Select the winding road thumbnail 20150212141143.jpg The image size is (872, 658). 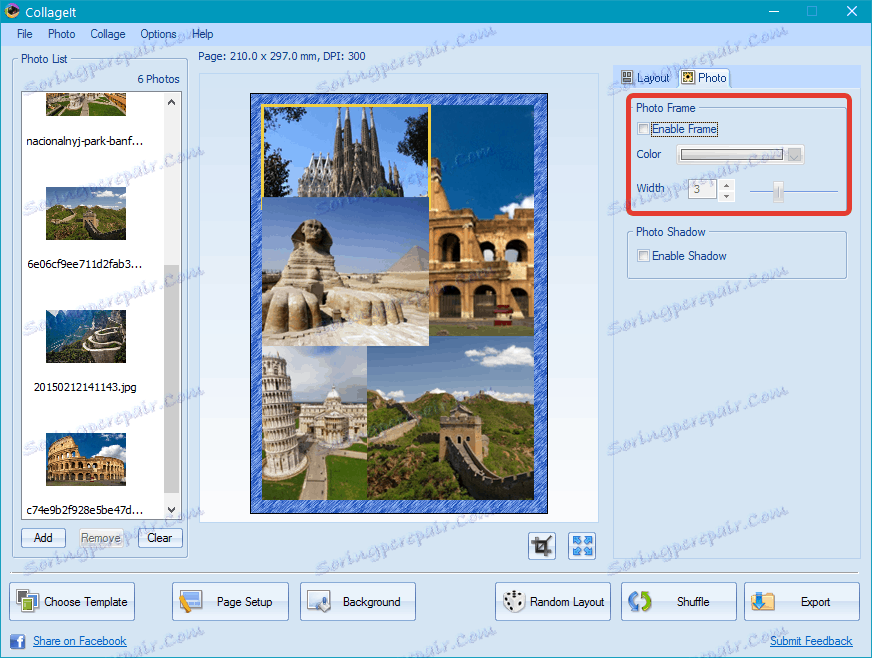click(x=86, y=337)
